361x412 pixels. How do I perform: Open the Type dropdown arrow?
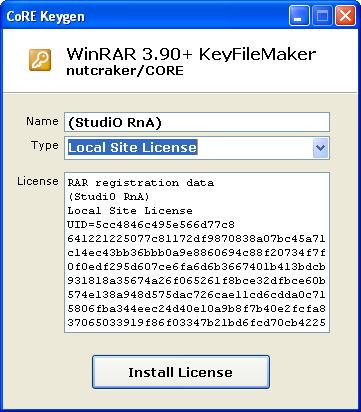click(320, 147)
